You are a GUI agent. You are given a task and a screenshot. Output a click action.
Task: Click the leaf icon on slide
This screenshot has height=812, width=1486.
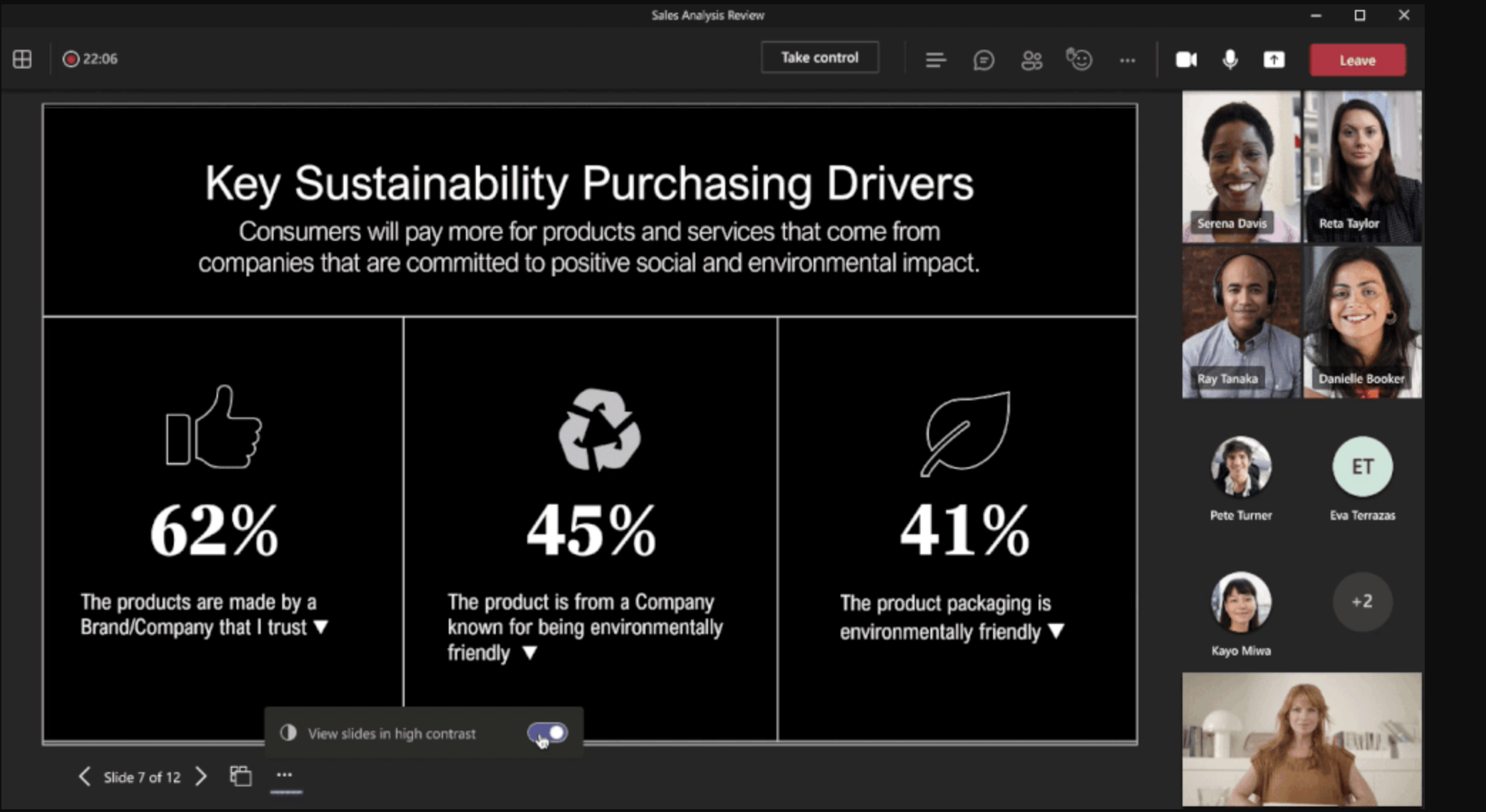tap(965, 433)
